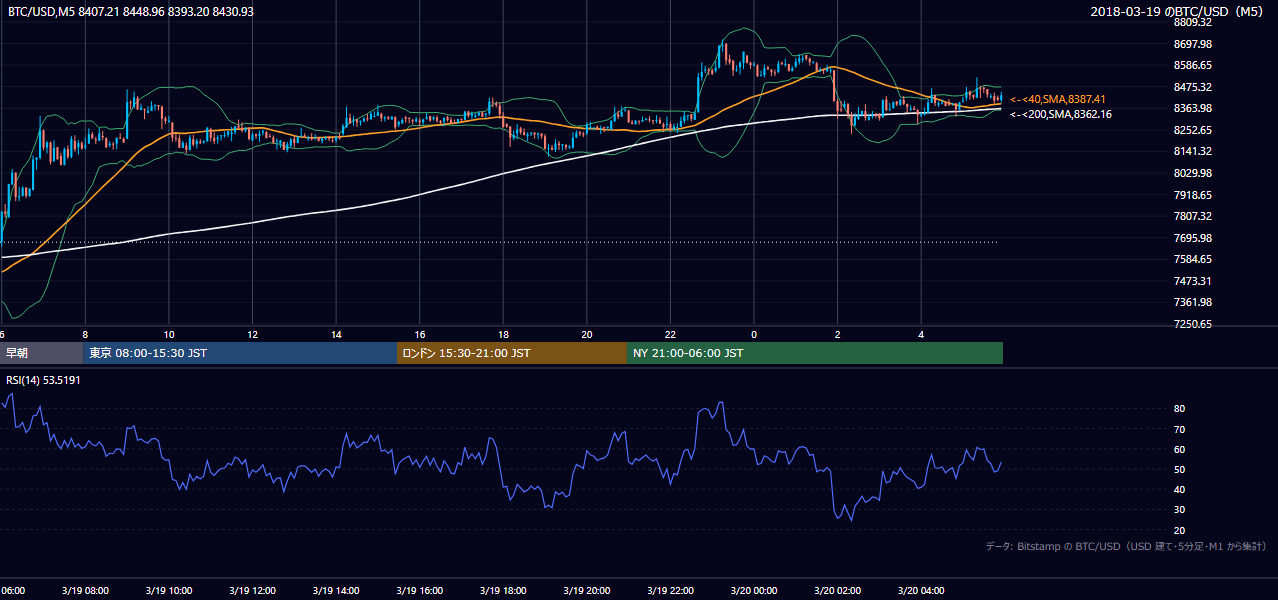This screenshot has width=1278, height=600.
Task: Click the 3/20 04:00 date axis label
Action: point(919,591)
